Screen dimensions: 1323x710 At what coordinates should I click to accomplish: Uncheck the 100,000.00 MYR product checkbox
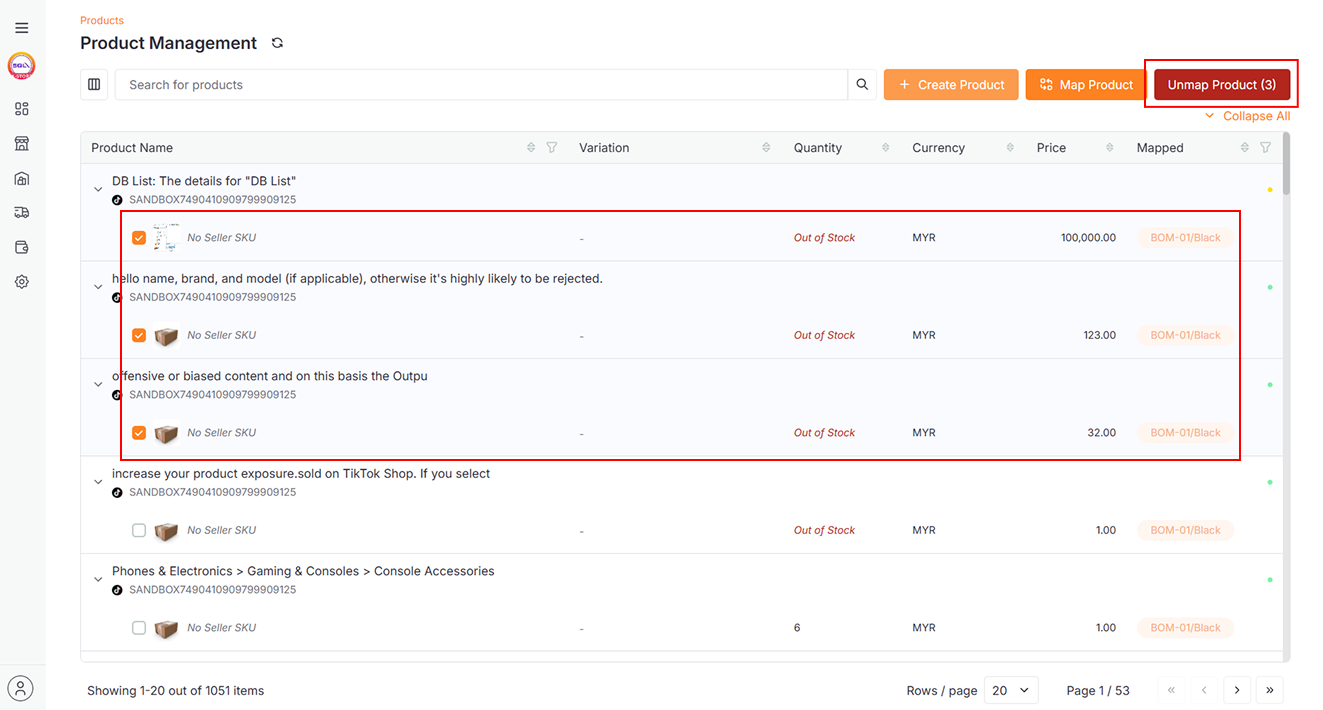click(x=139, y=238)
